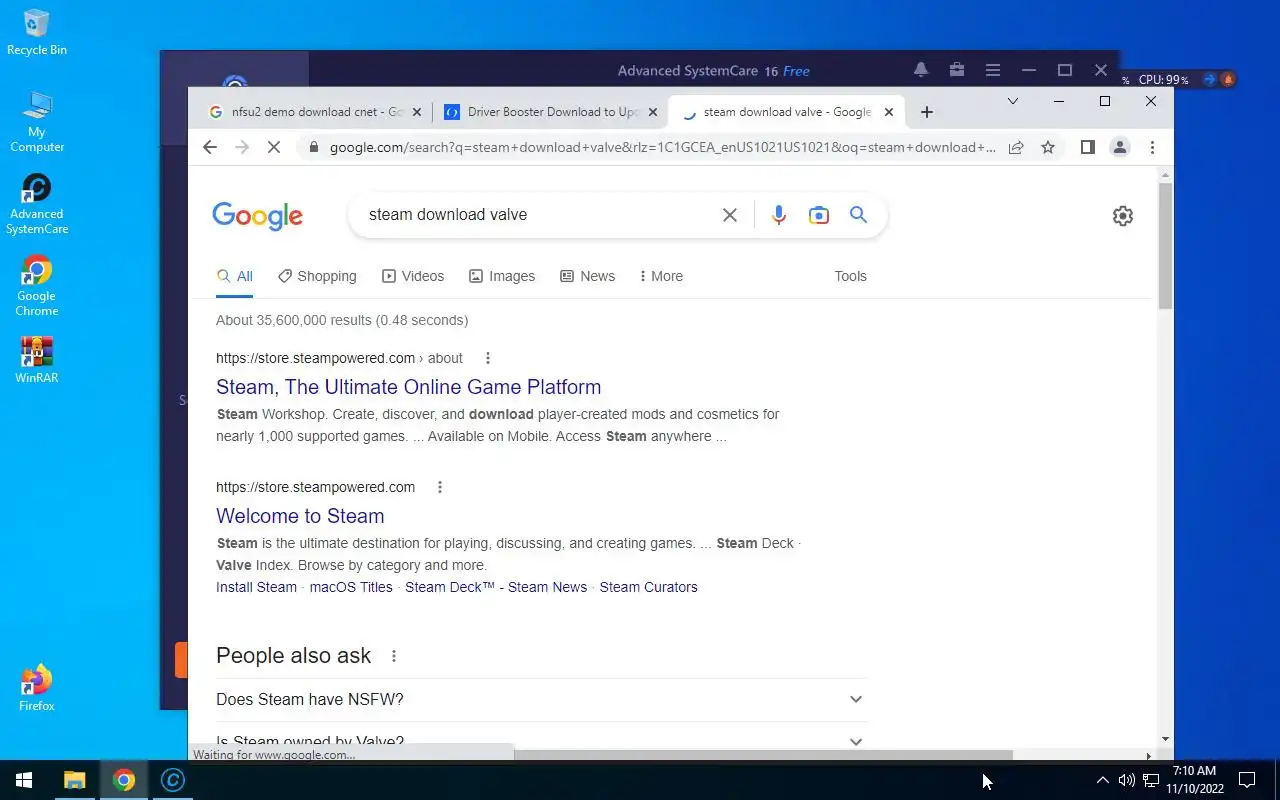Share this page from the address bar

[1016, 147]
